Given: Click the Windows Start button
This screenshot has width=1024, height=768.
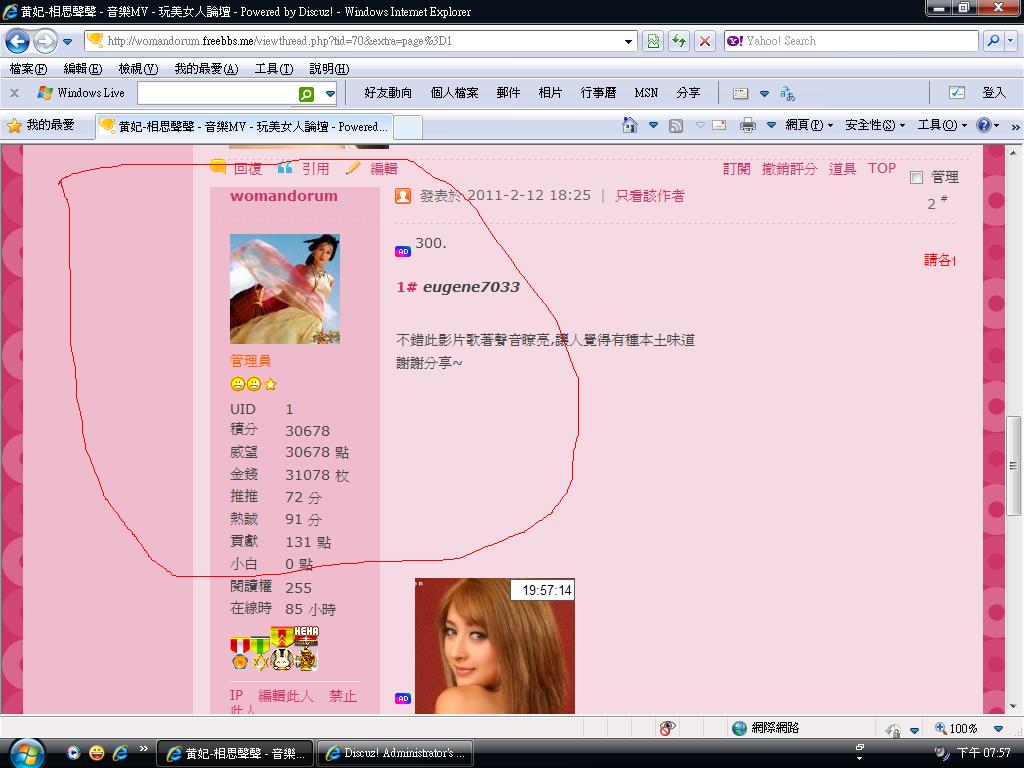Looking at the screenshot, I should coord(26,752).
